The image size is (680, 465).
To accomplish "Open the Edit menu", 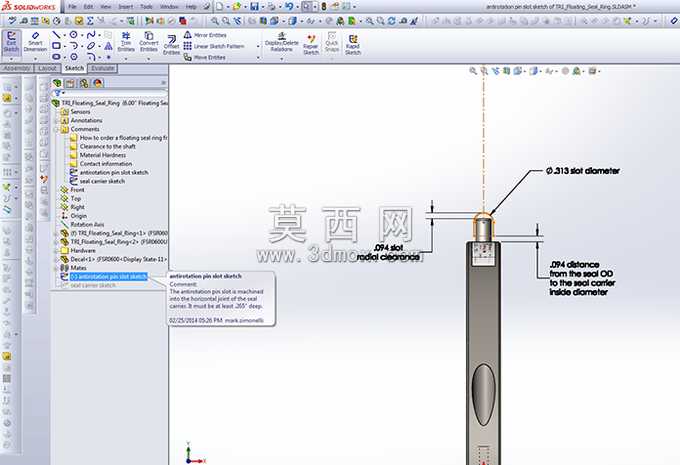I will click(x=88, y=7).
